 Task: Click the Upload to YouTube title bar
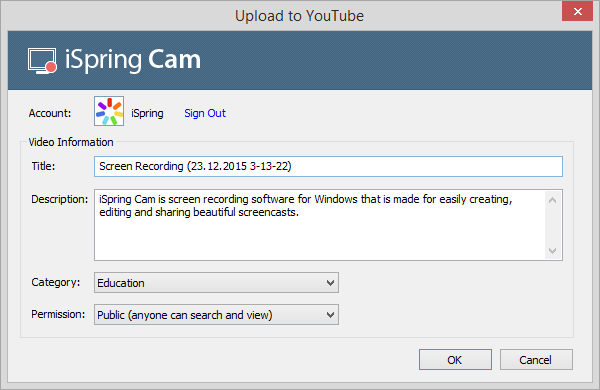point(300,16)
